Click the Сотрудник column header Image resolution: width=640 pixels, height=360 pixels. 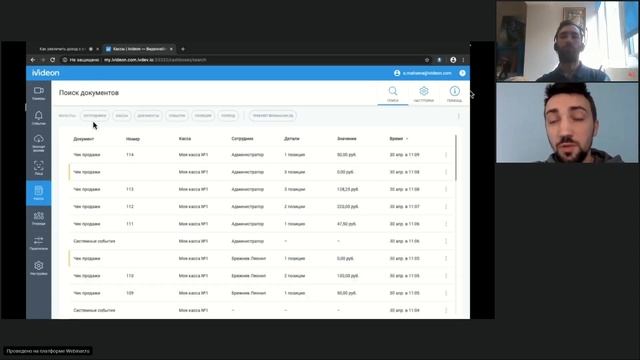242,139
